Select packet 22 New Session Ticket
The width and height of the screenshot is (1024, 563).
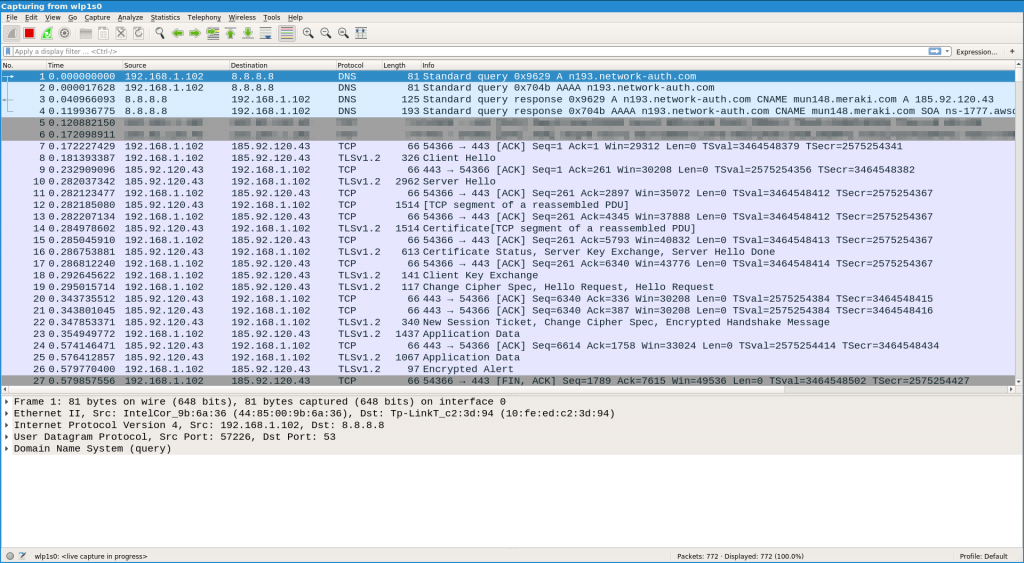[x=508, y=322]
